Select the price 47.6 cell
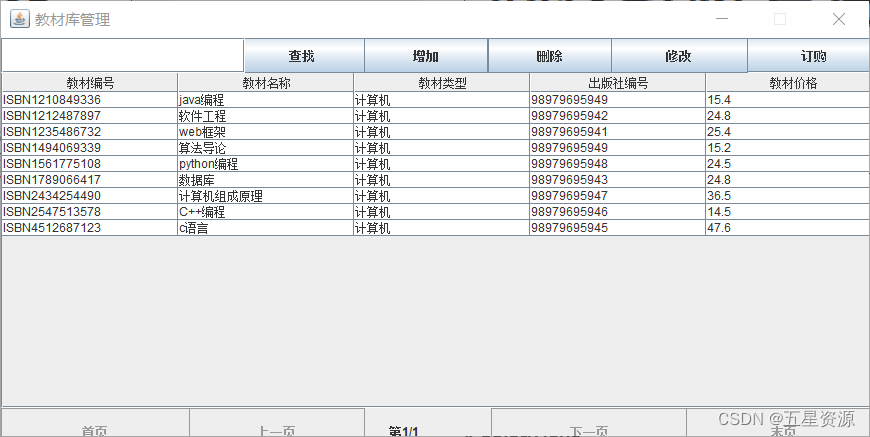The height and width of the screenshot is (437, 870). point(788,228)
